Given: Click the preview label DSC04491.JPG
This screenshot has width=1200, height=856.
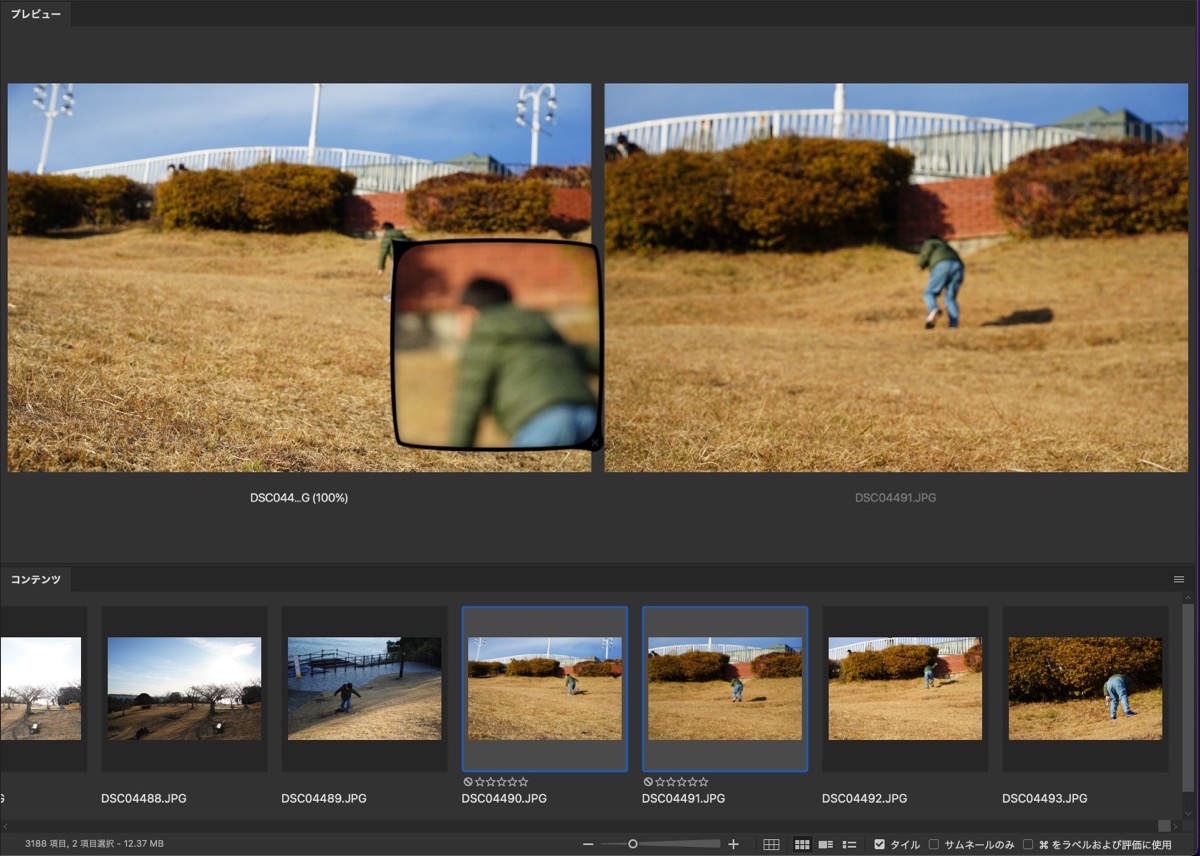Looking at the screenshot, I should [896, 497].
